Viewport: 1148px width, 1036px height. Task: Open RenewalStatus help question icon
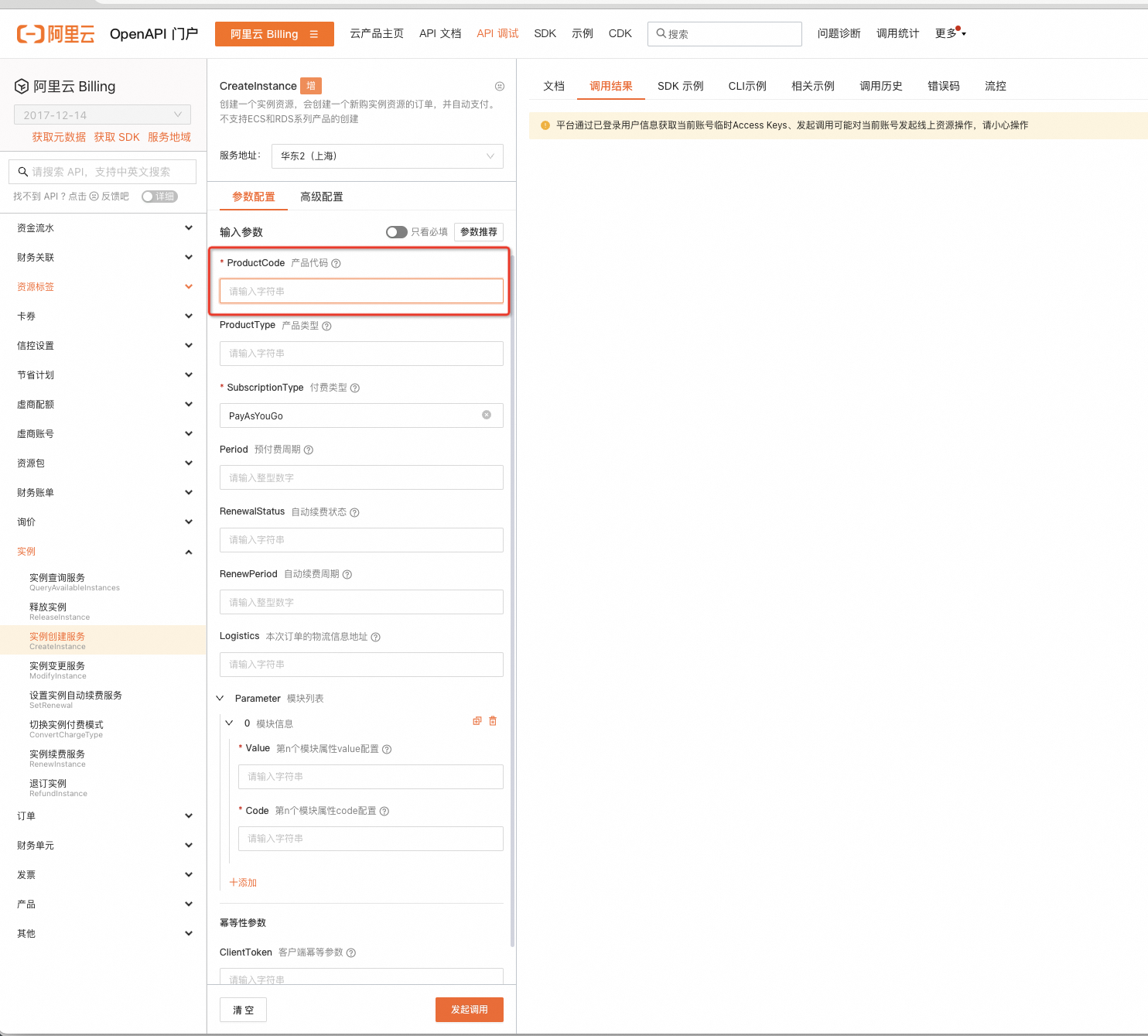point(354,512)
